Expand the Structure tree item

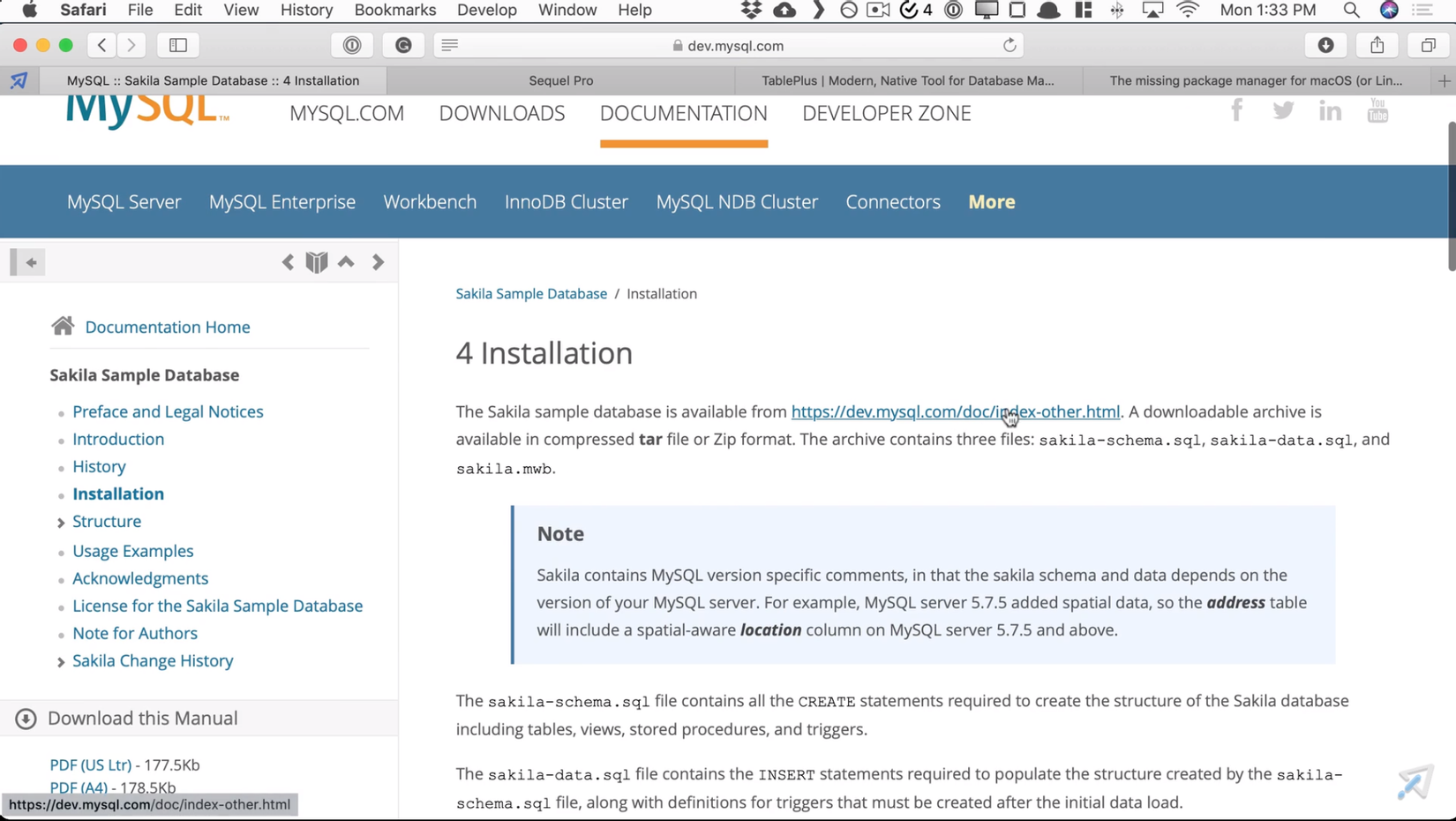point(61,523)
